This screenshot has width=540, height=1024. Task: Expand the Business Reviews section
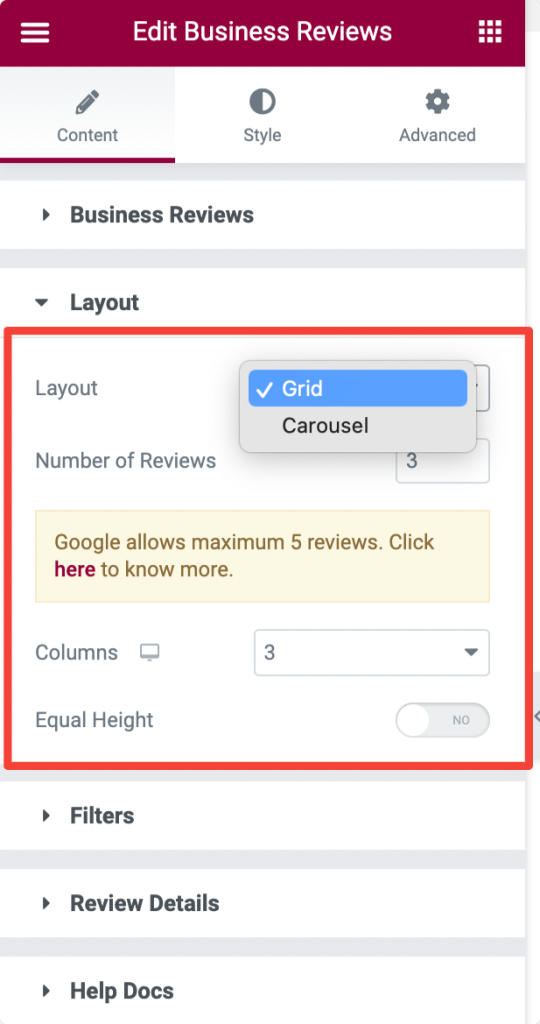(x=262, y=215)
